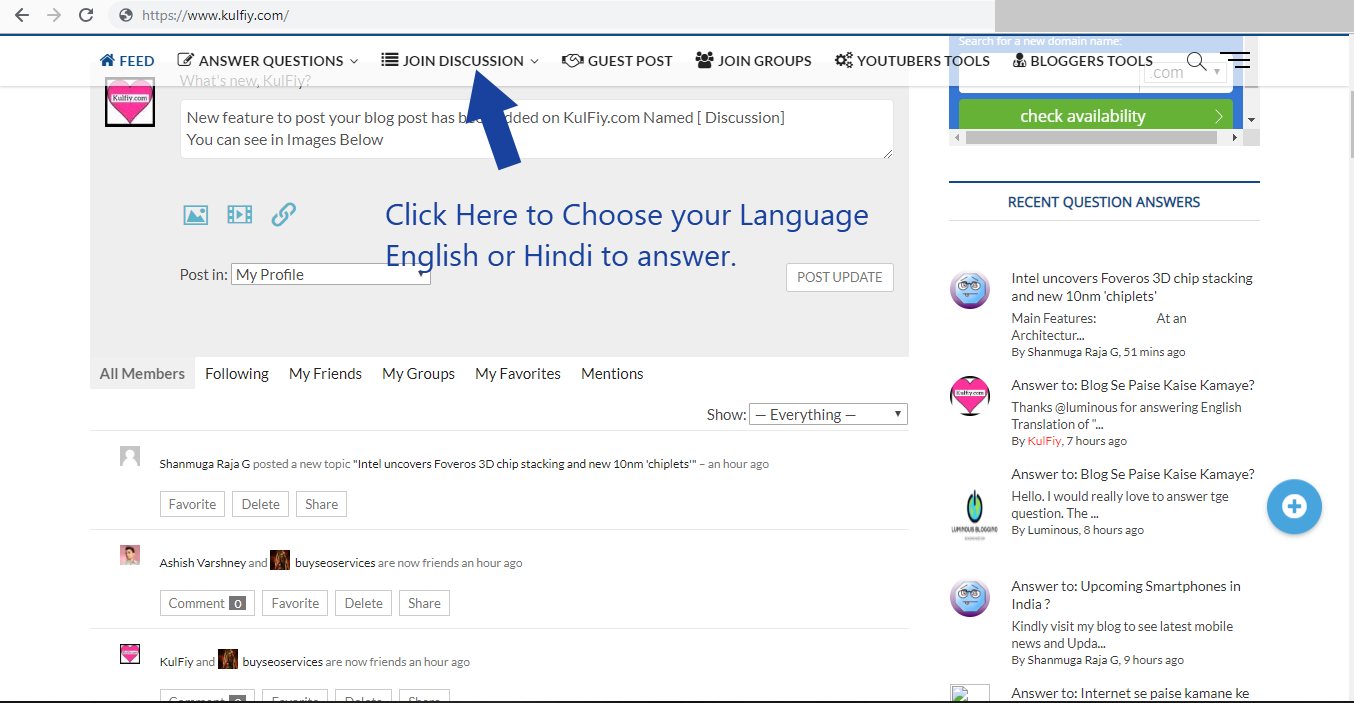Favorite the Shanmuga Raja G topic activity
1354x703 pixels.
coord(192,504)
